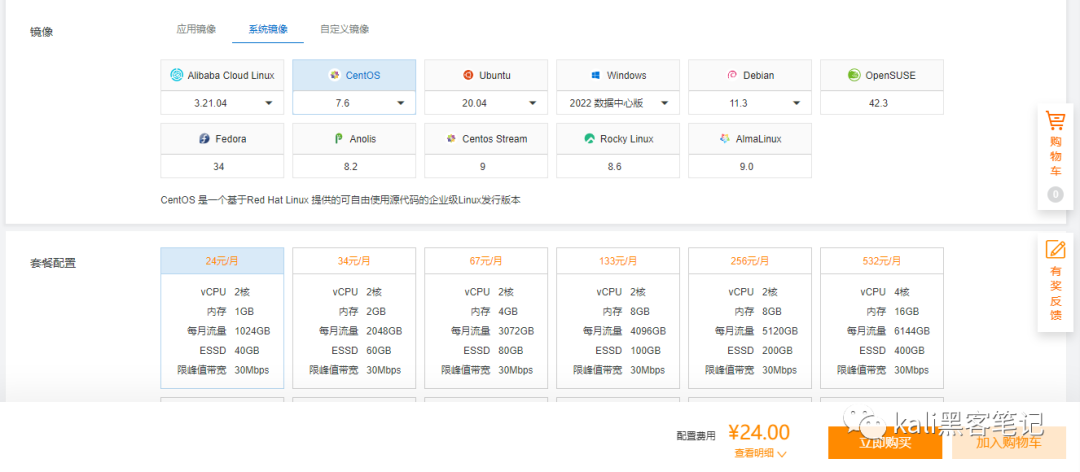Click 400GB ESSD value in 532元 plan
The height and width of the screenshot is (472, 1080).
tap(911, 350)
